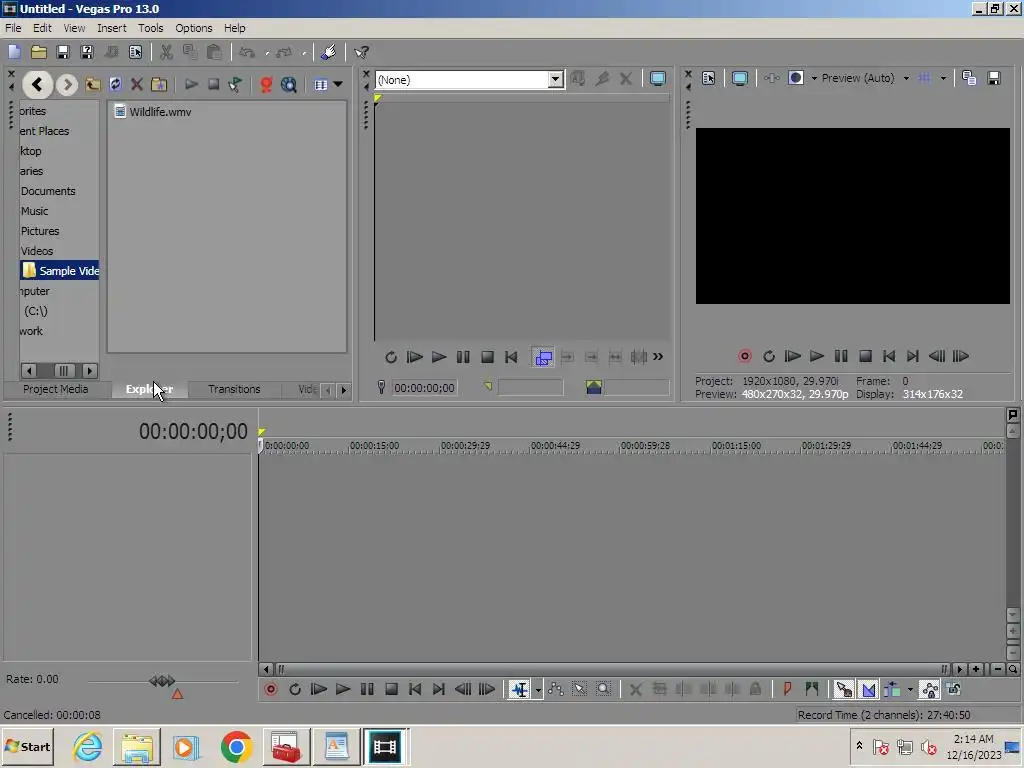1024x768 pixels.
Task: Zoom in timeline with plus button
Action: tap(976, 669)
